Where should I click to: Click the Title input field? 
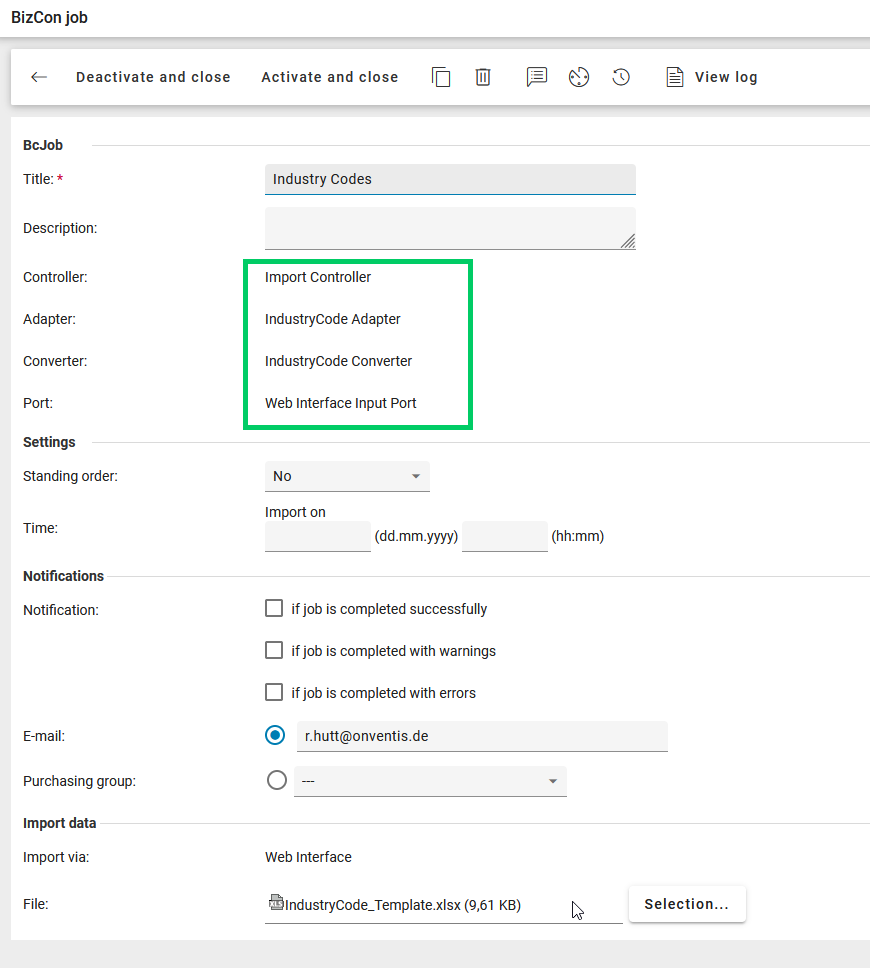point(450,179)
